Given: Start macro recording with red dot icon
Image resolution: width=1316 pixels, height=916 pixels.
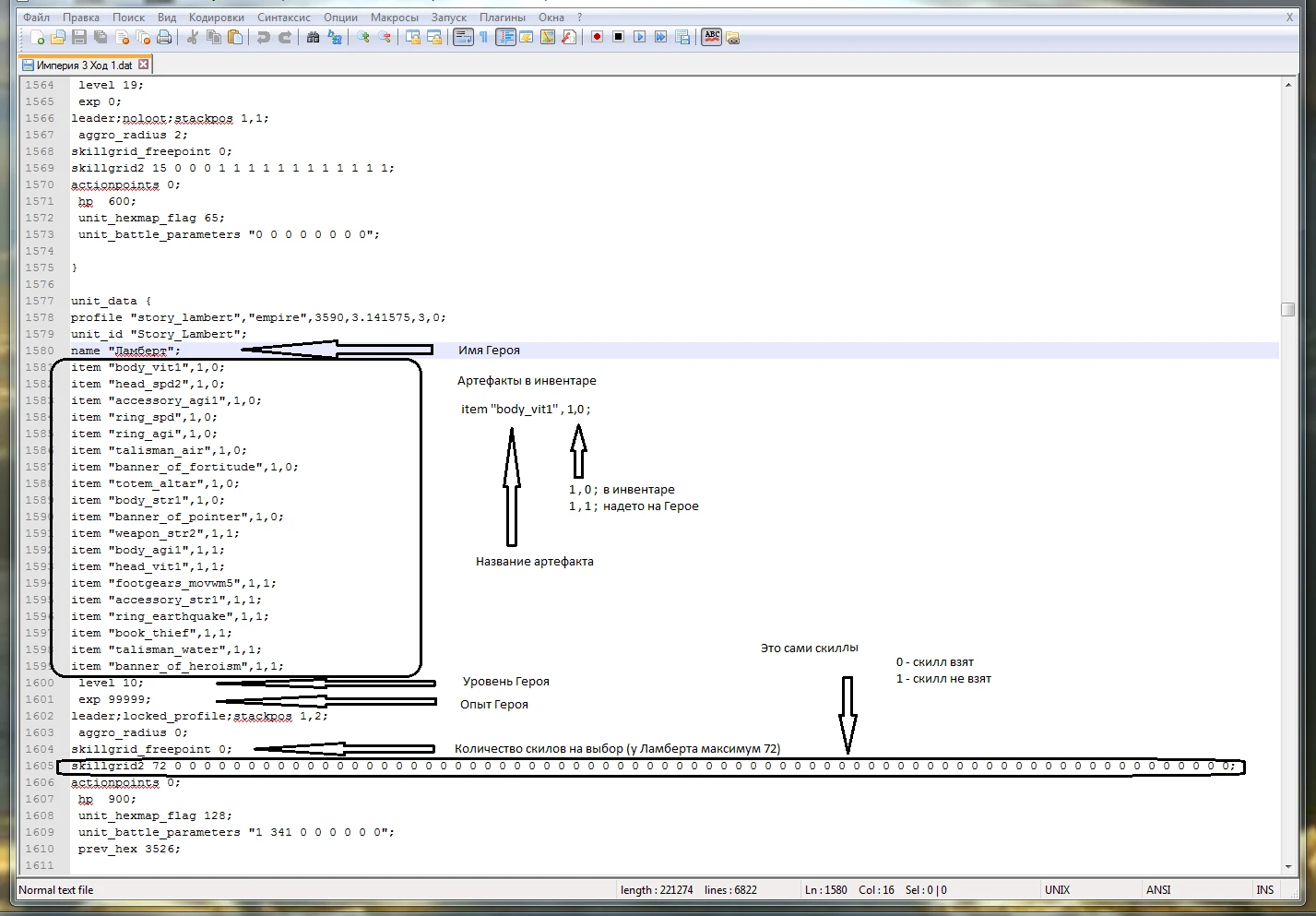Looking at the screenshot, I should 597,38.
